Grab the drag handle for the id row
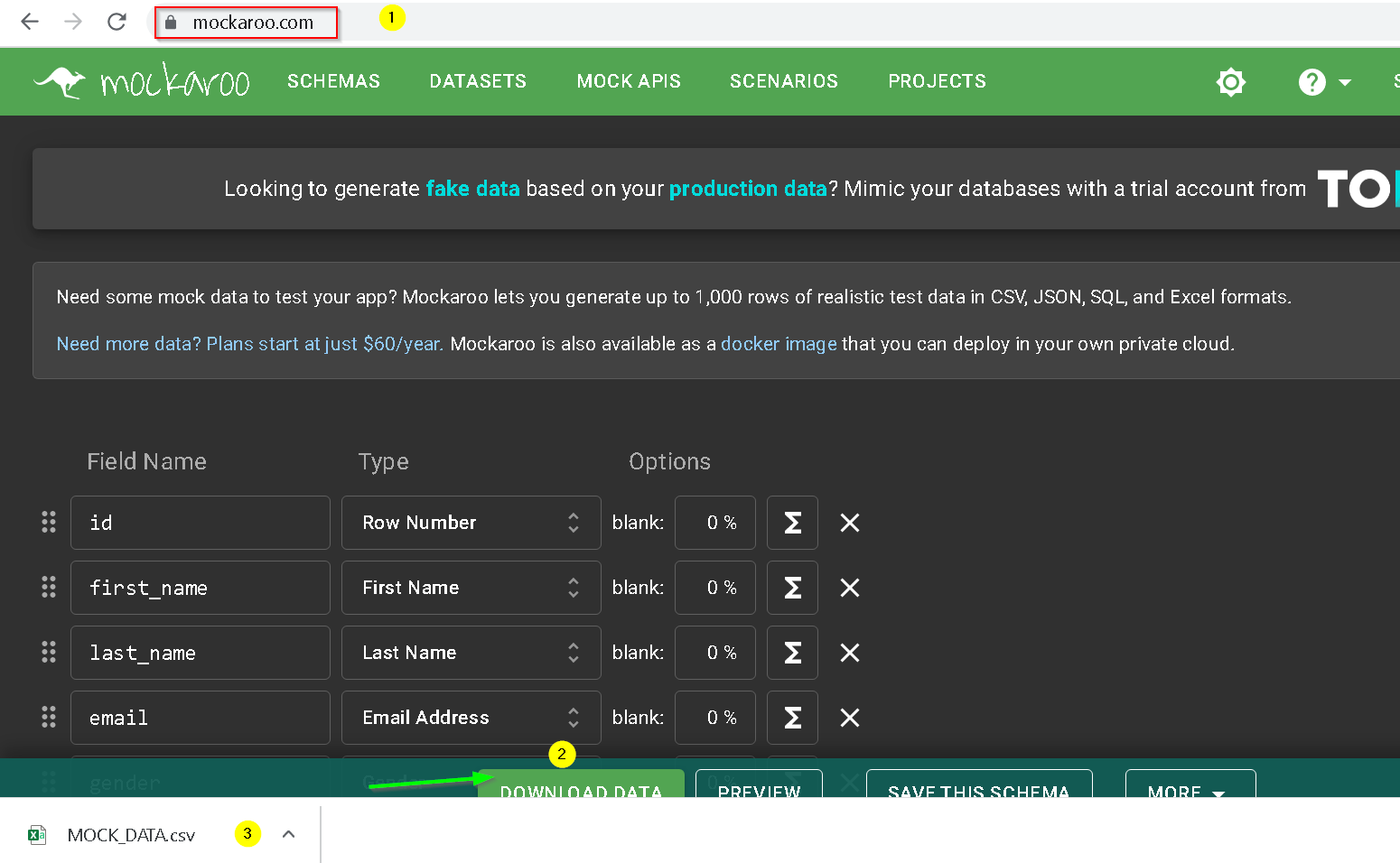The height and width of the screenshot is (863, 1400). (x=49, y=522)
